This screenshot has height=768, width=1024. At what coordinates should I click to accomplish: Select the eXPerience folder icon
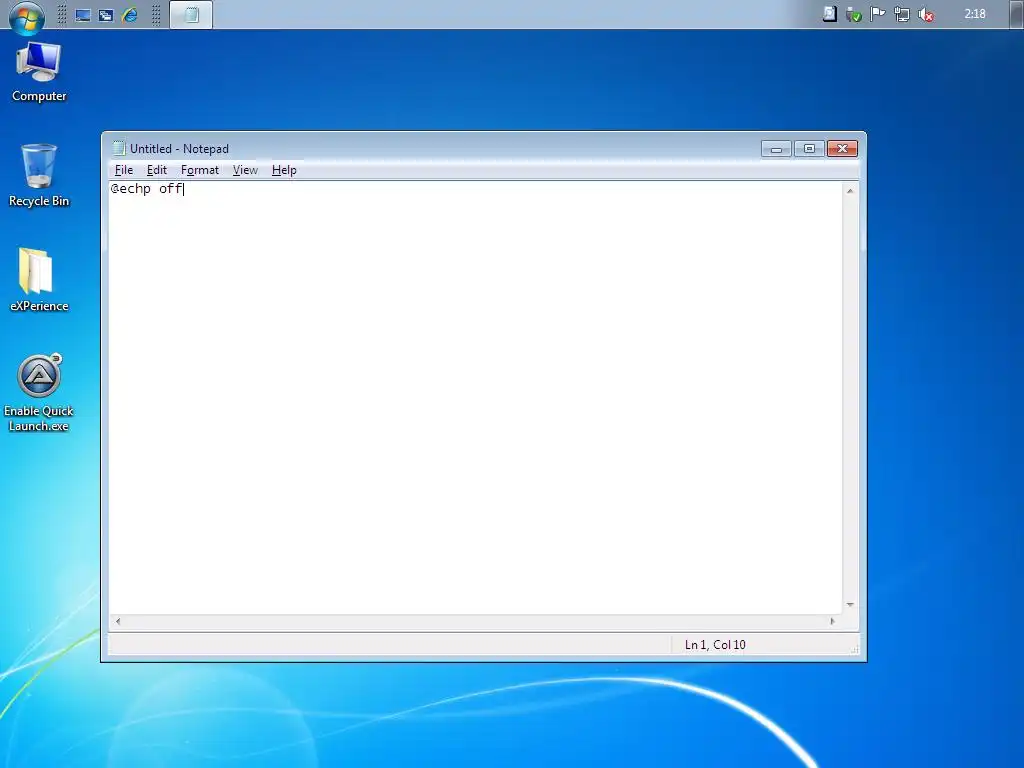39,280
